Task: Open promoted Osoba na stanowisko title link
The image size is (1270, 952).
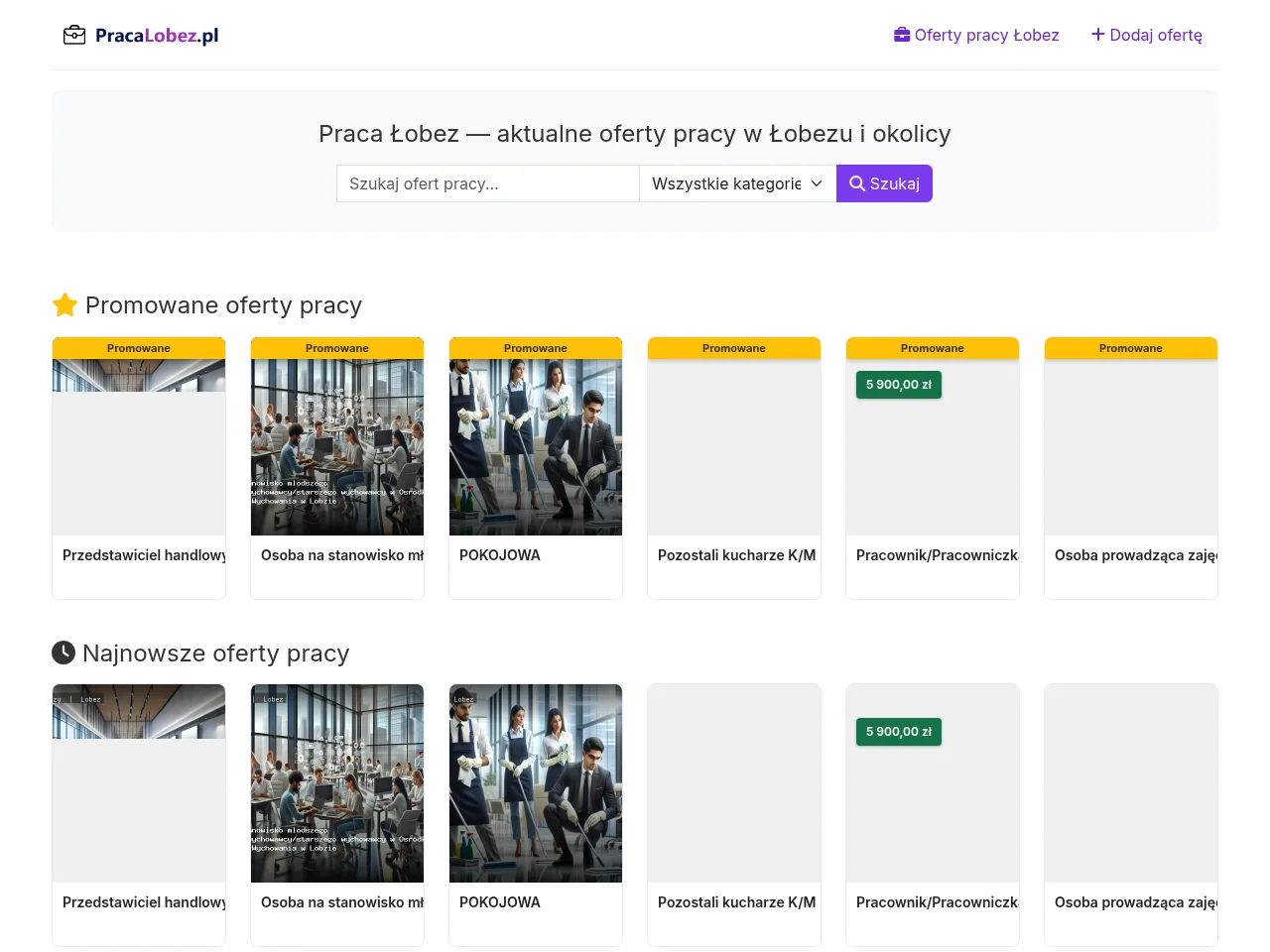Action: (x=342, y=555)
